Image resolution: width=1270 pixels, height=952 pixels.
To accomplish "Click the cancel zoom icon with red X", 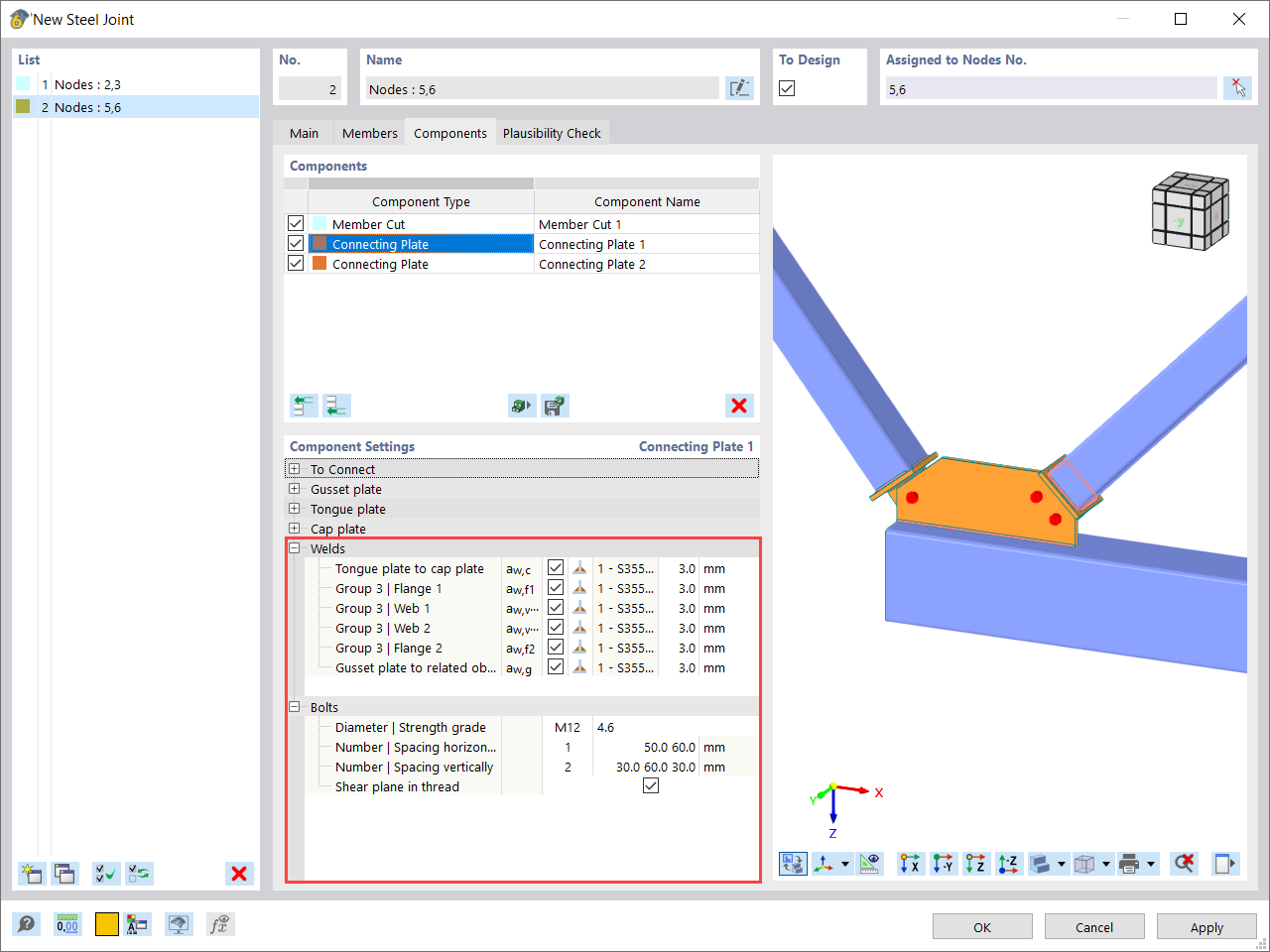I will [x=1183, y=863].
